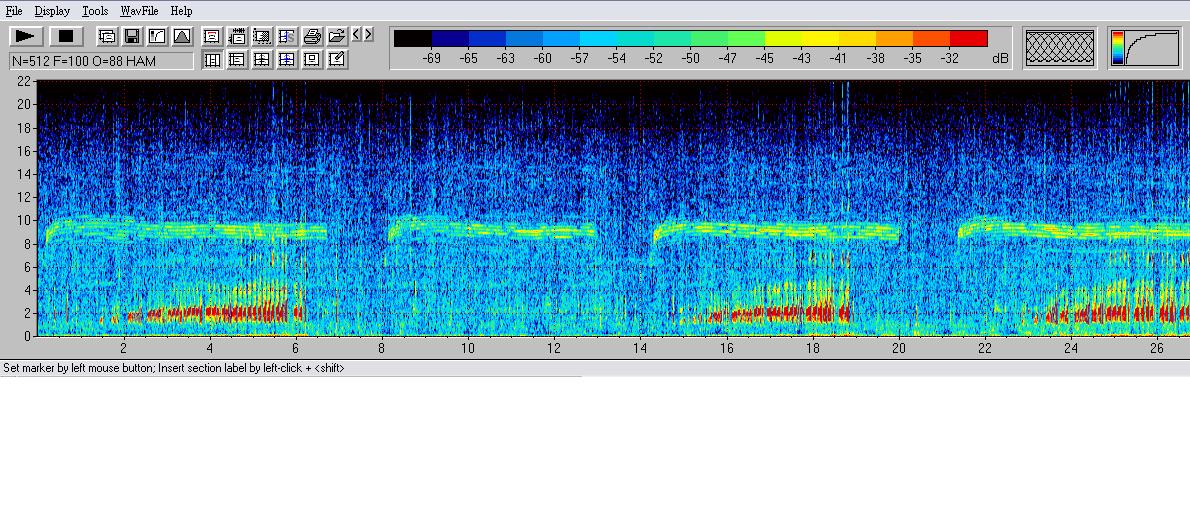Click the printer icon
This screenshot has width=1190, height=512.
tap(312, 36)
